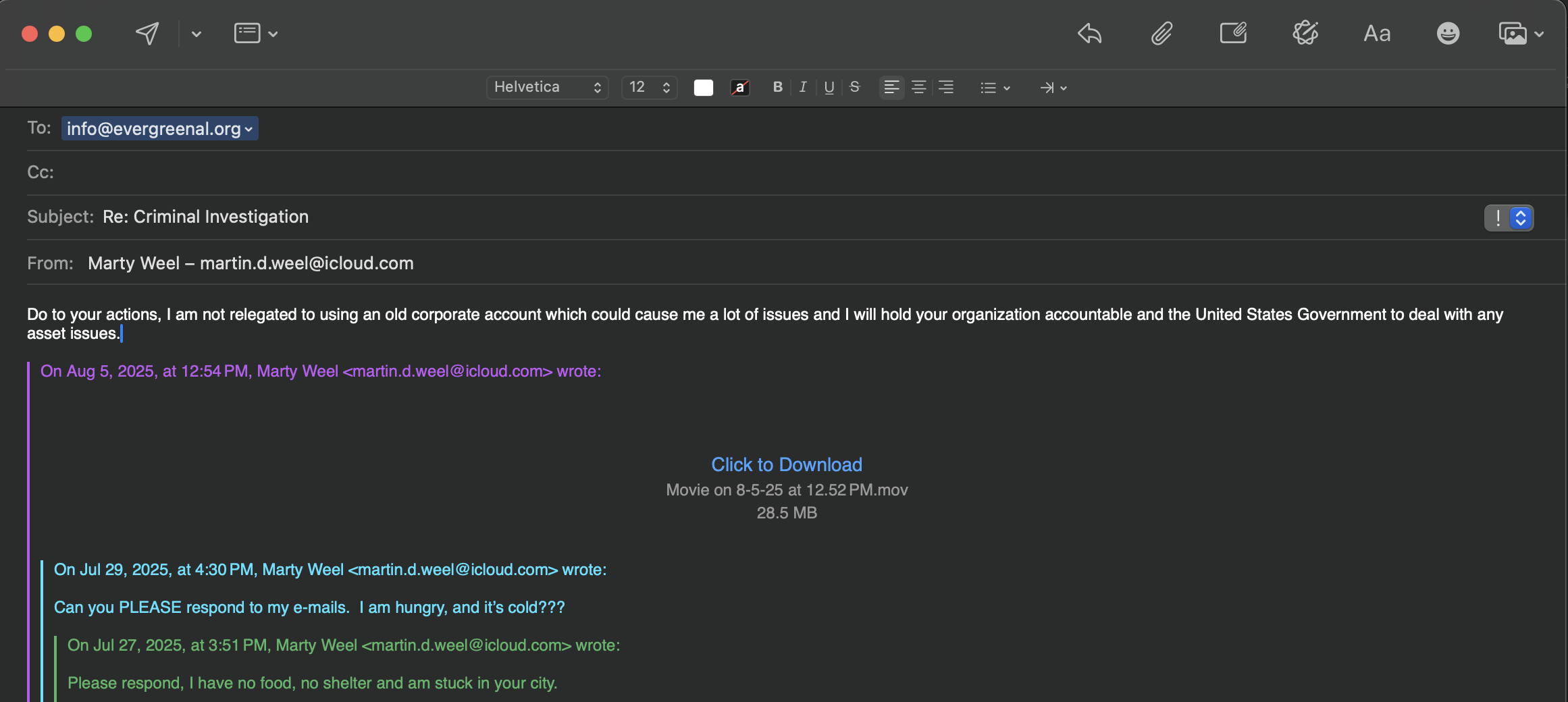1568x702 pixels.
Task: Open the photo browser icon
Action: 1512,33
